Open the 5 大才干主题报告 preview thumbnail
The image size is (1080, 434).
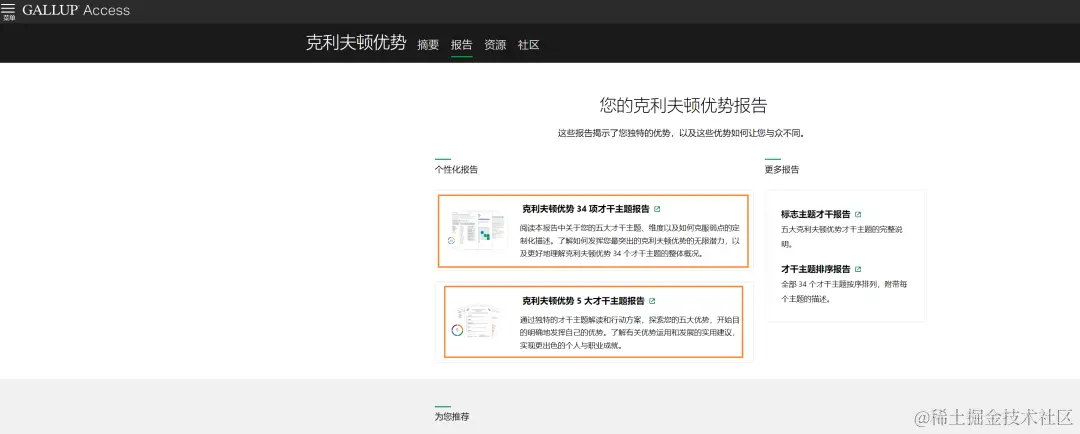pos(477,321)
